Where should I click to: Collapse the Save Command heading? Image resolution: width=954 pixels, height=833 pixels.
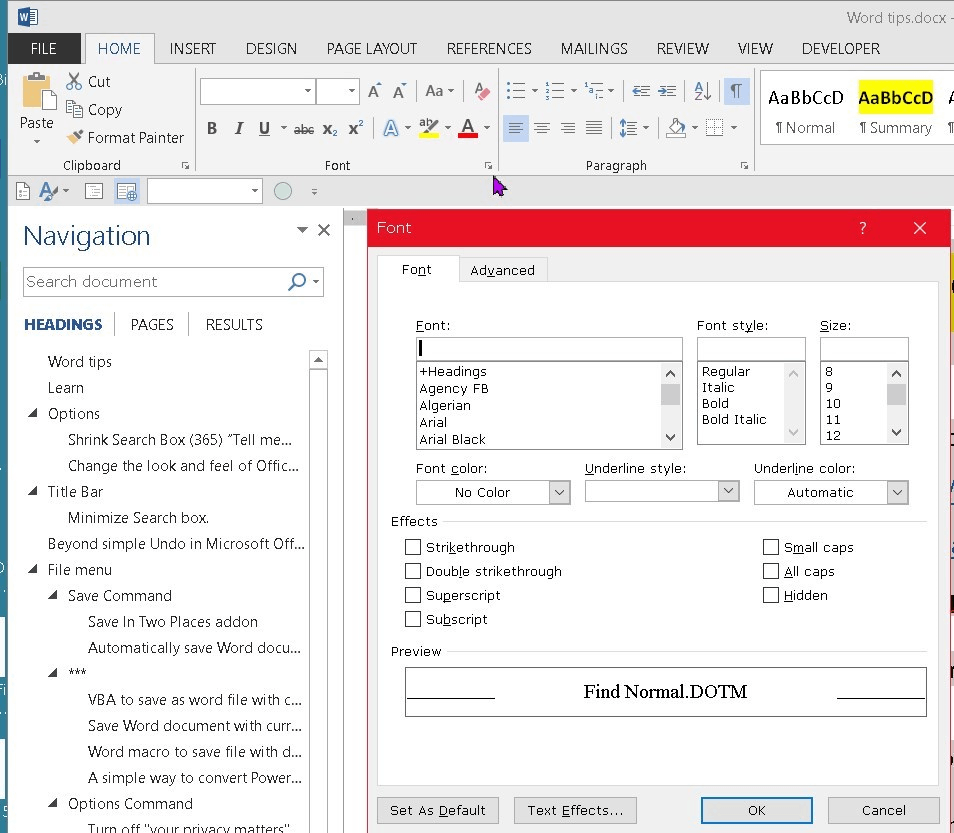pyautogui.click(x=53, y=595)
